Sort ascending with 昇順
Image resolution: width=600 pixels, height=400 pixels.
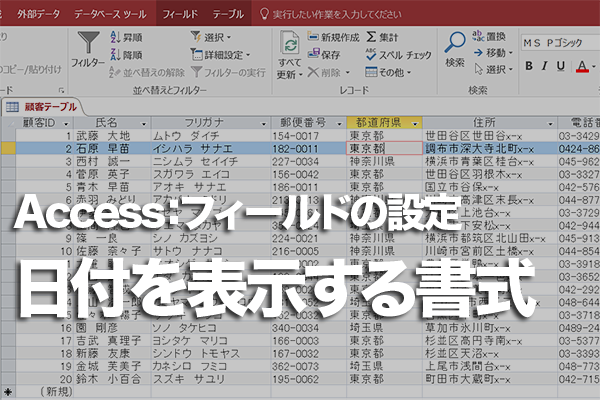coord(127,37)
